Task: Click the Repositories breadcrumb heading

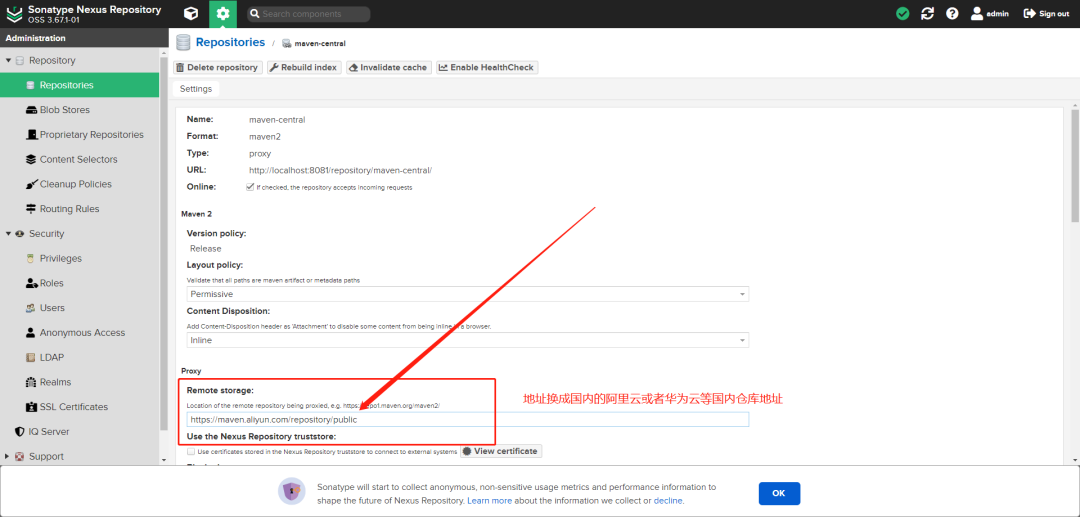Action: pos(230,42)
